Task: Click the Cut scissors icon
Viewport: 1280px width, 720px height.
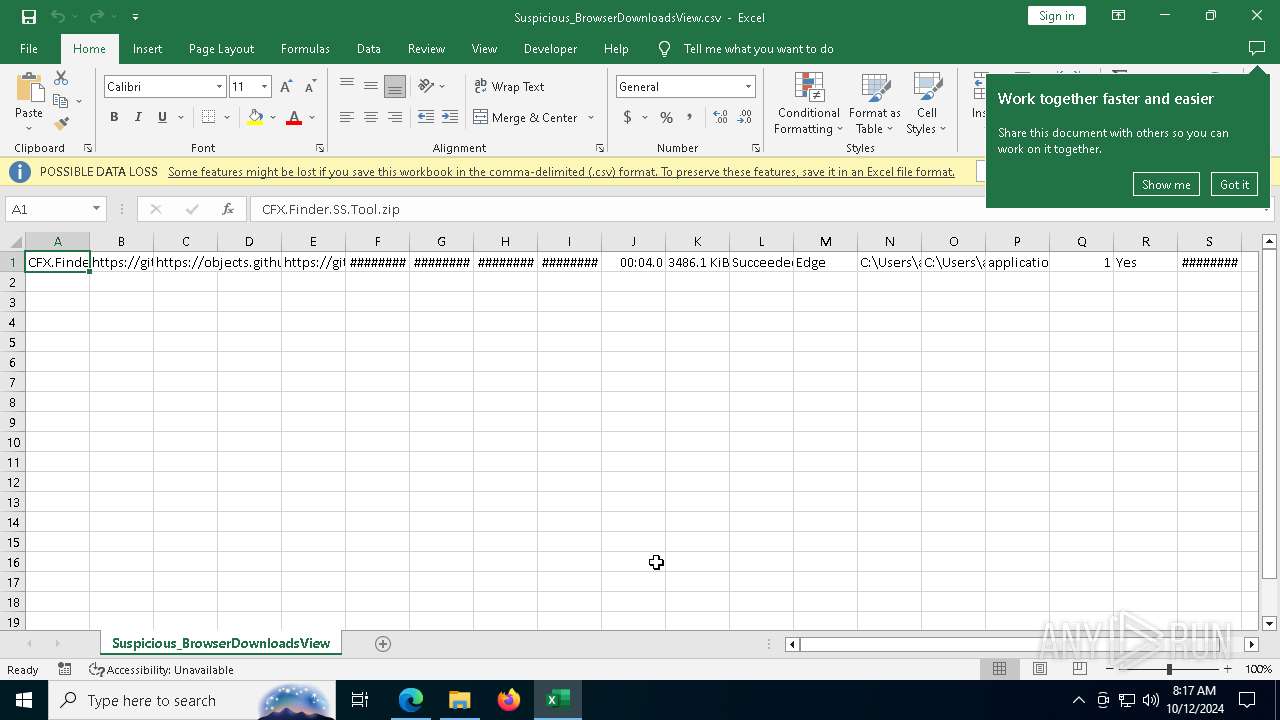Action: (61, 78)
